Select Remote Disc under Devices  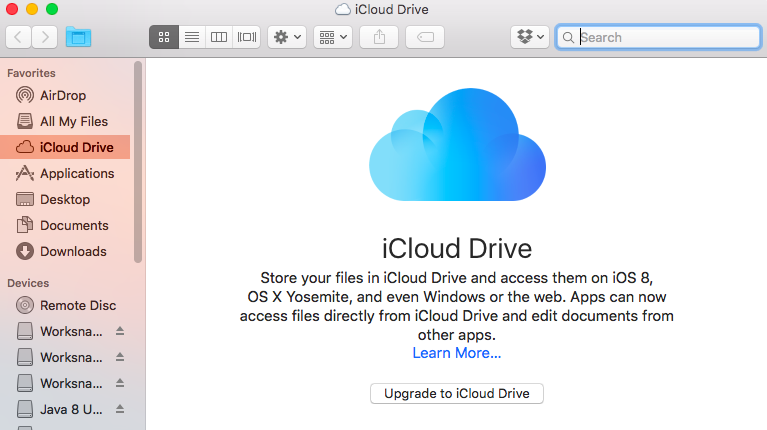[66, 305]
